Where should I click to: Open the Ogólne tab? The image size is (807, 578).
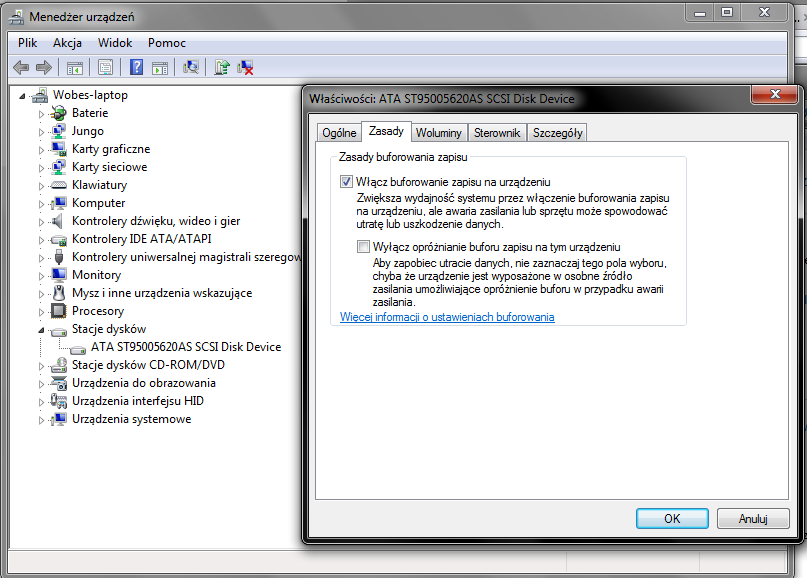[338, 133]
